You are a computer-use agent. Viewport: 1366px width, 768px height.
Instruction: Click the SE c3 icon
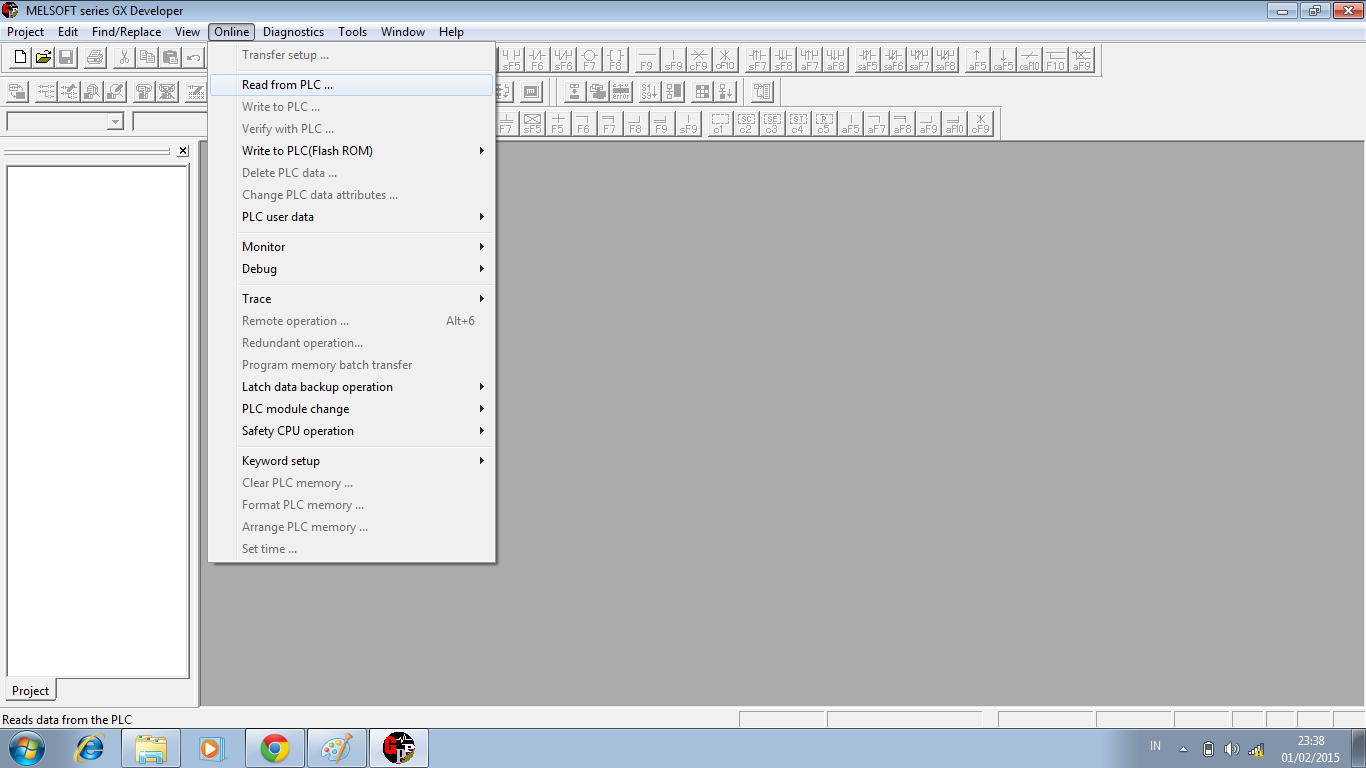click(772, 123)
